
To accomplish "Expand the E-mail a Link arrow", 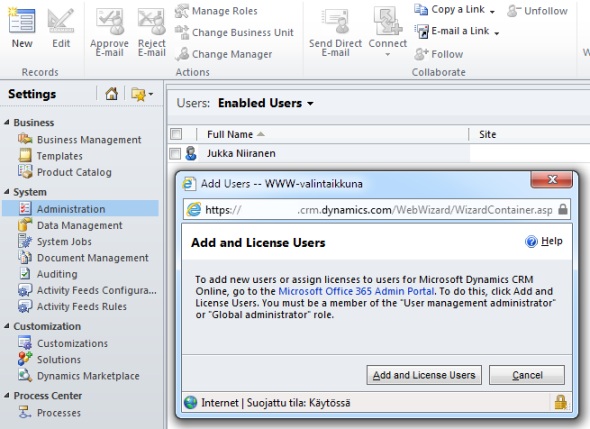I will pos(497,33).
